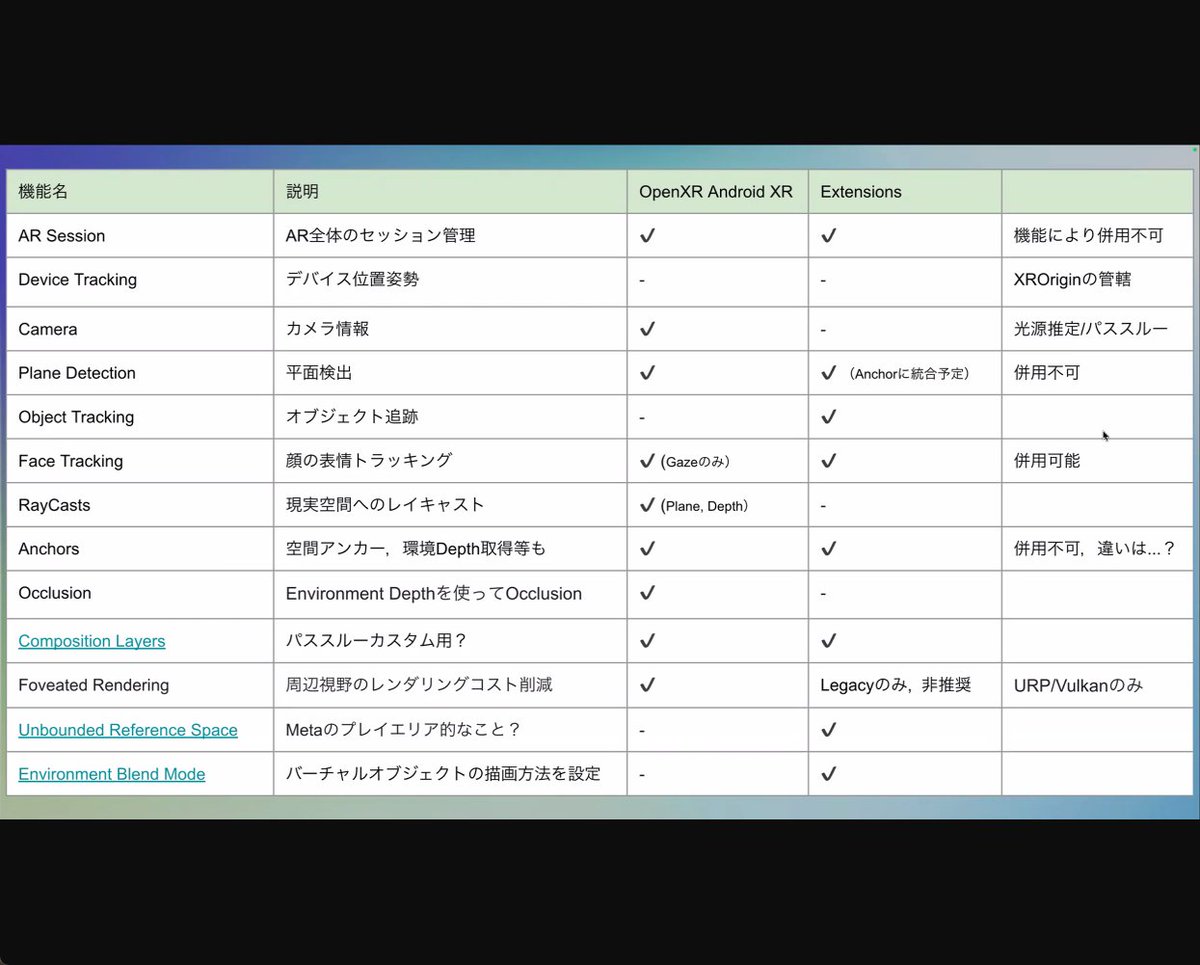Viewport: 1200px width, 965px height.
Task: Click '(Anchorに統合予定)' in Plane Detection row
Action: (908, 374)
